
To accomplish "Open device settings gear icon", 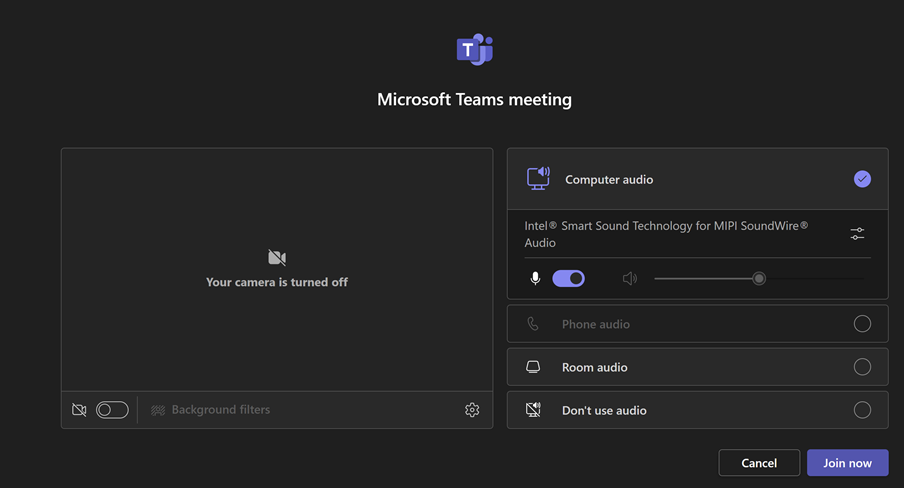I will coord(472,410).
